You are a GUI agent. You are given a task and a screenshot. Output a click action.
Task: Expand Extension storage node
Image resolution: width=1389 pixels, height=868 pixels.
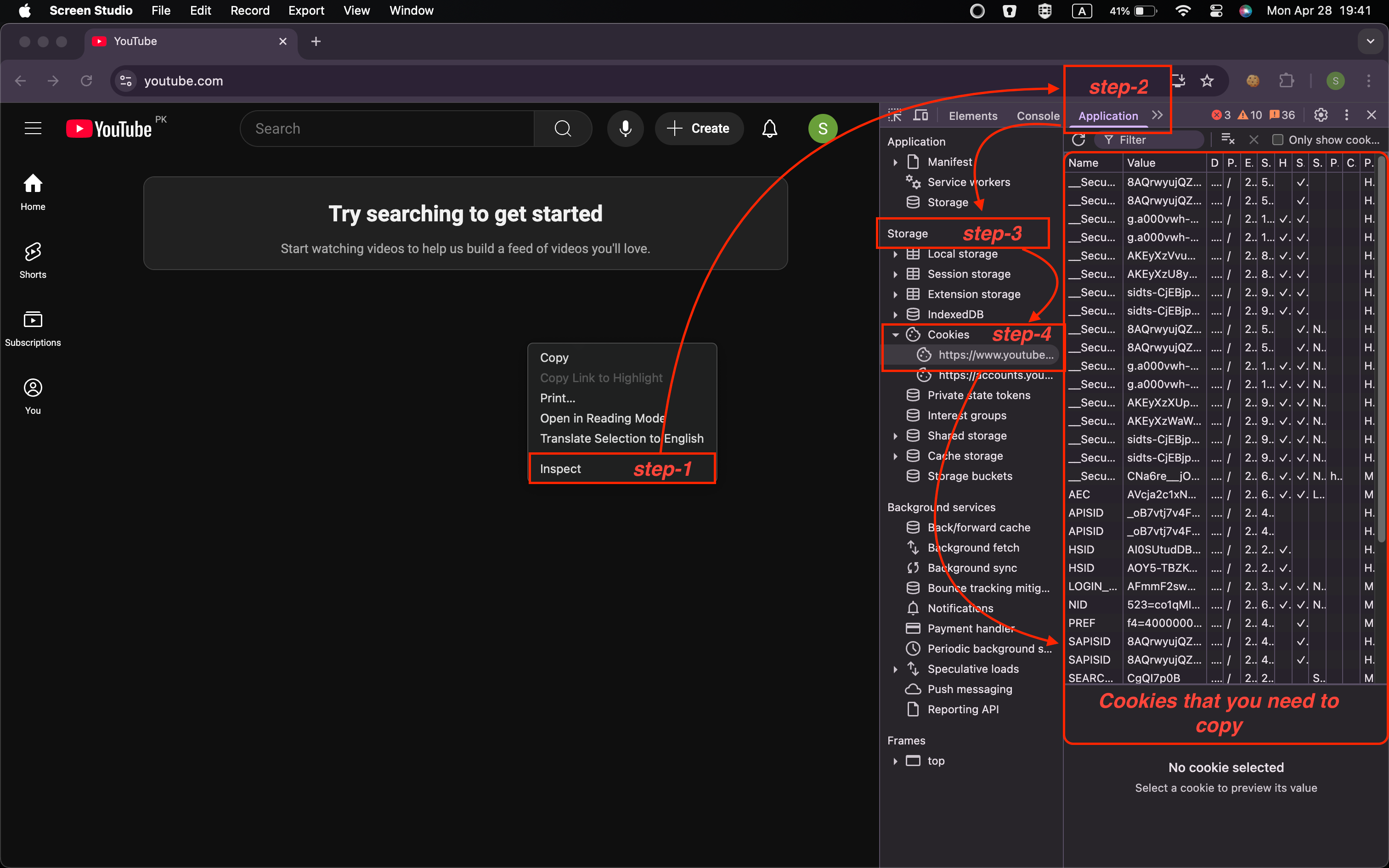(x=895, y=294)
